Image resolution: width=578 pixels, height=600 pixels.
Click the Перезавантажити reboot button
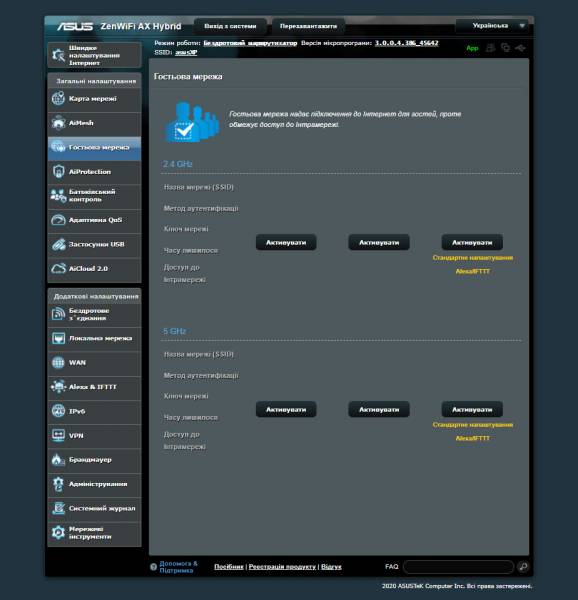pos(308,26)
